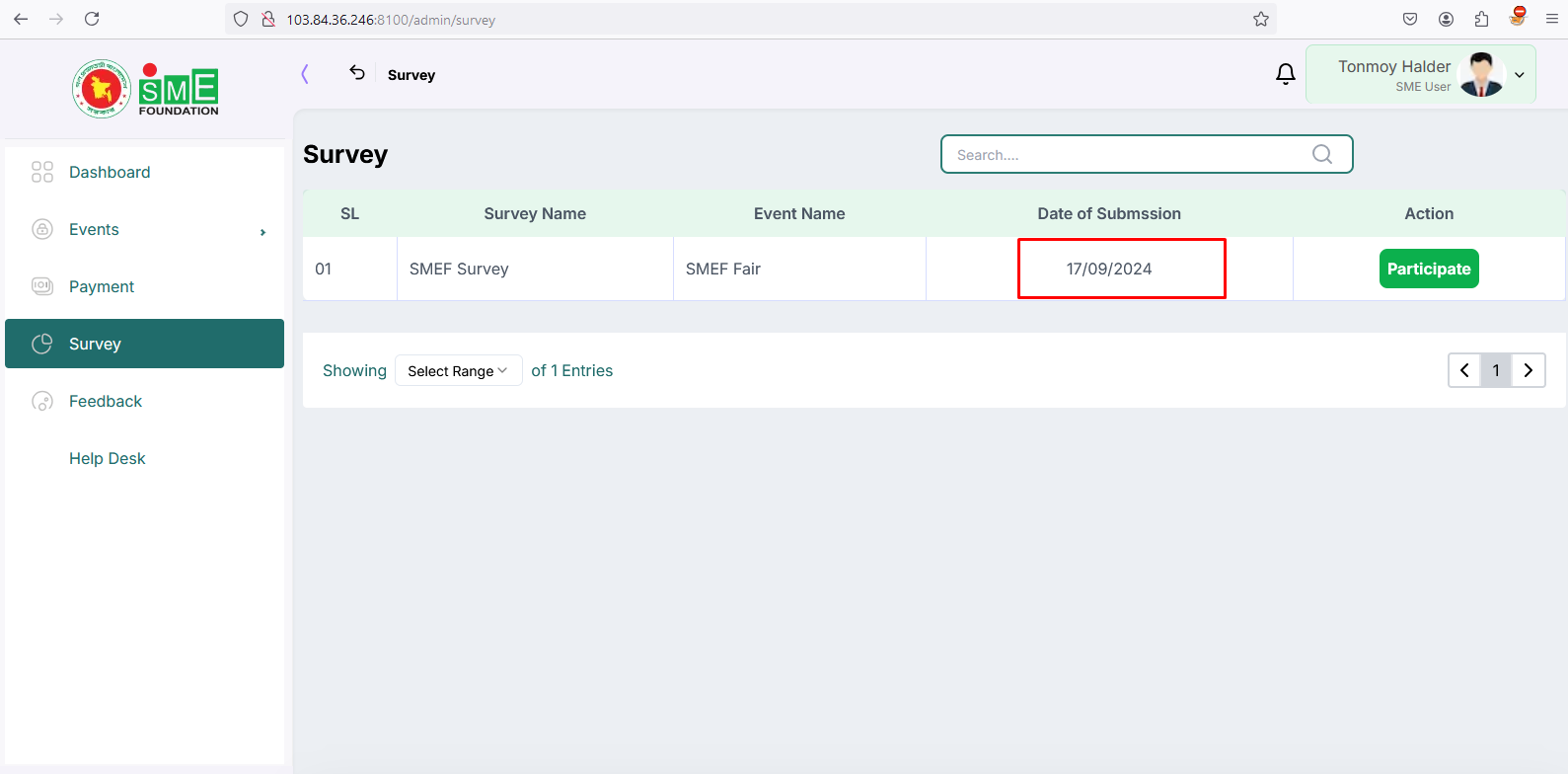Open the tracking protection shield icon
1568x774 pixels.
(241, 19)
